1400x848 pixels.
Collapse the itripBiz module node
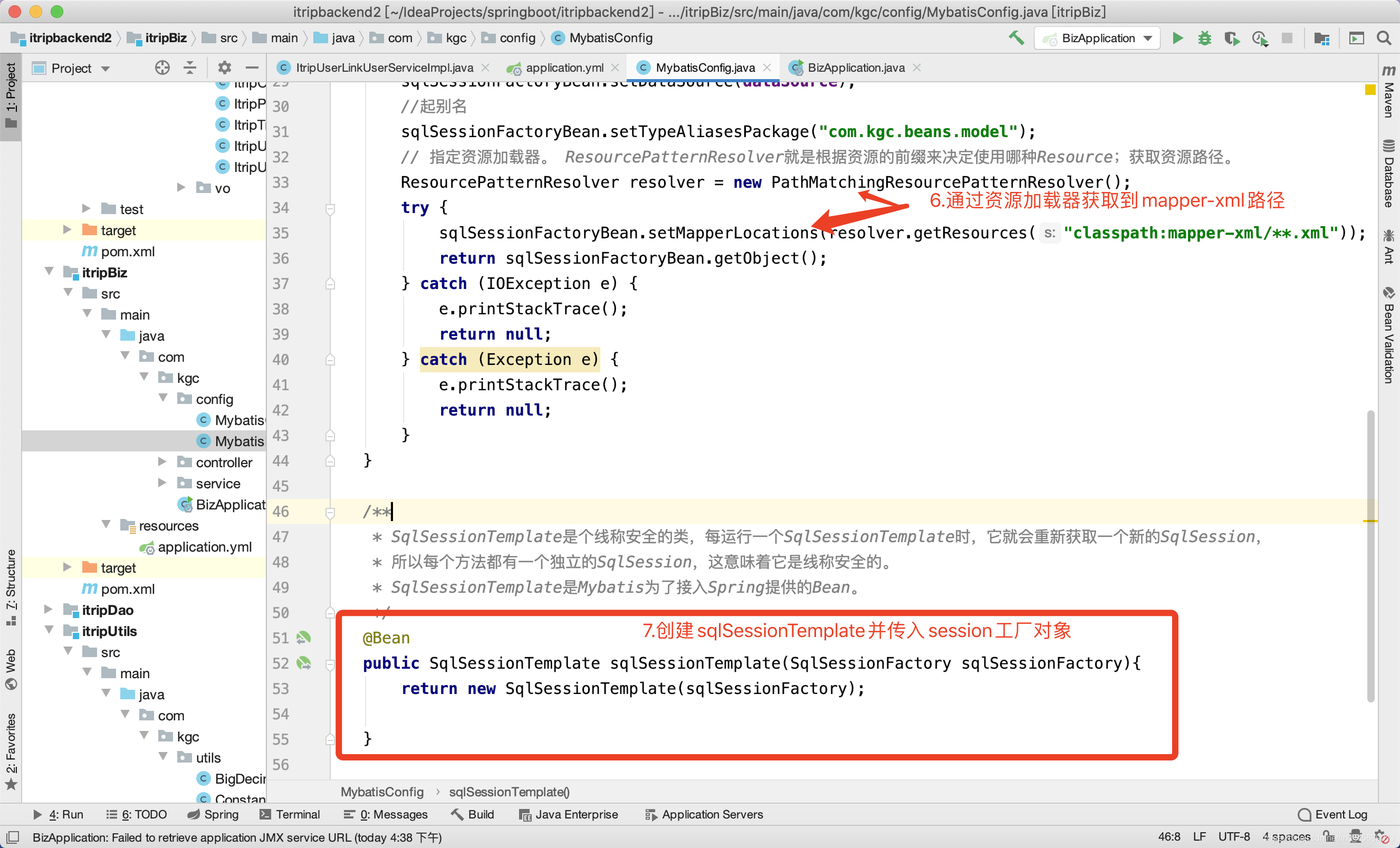point(49,272)
